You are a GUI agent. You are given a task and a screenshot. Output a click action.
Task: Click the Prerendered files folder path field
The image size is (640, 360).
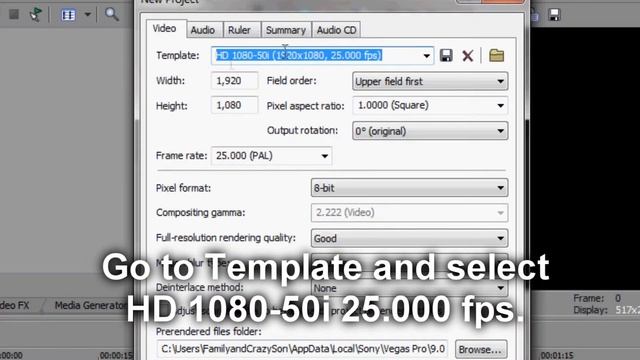tap(303, 349)
